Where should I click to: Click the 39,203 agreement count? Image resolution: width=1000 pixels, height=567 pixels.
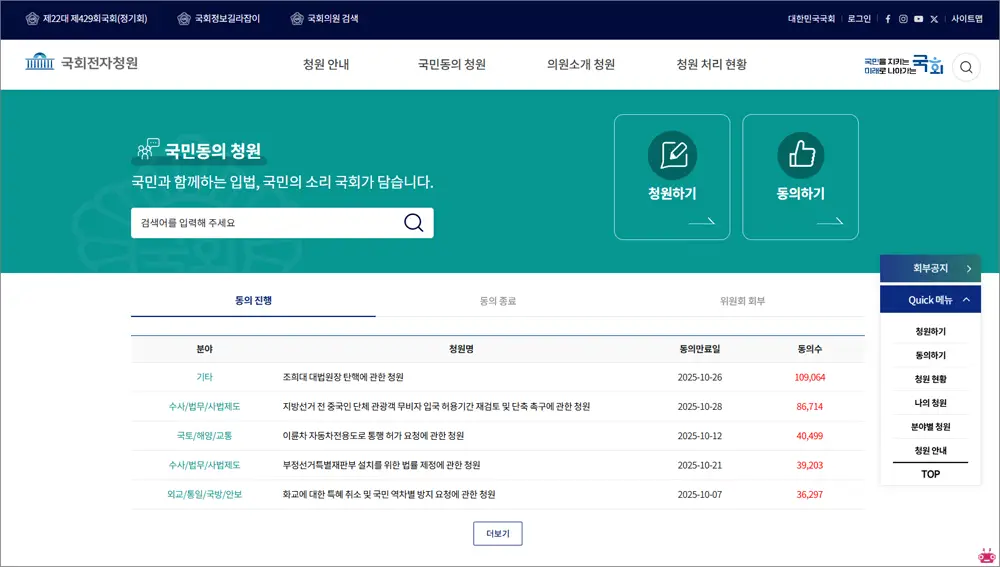(810, 465)
